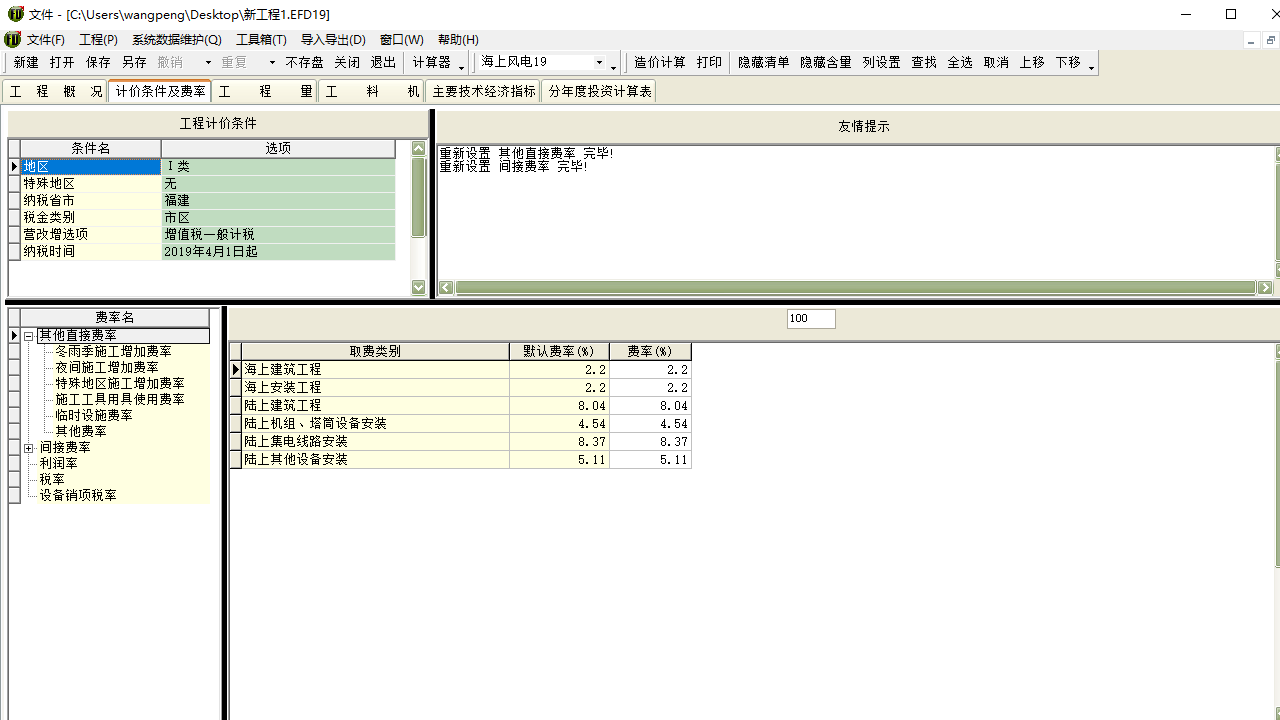1280x720 pixels.
Task: Click the 新建 toolbar button
Action: coord(26,62)
